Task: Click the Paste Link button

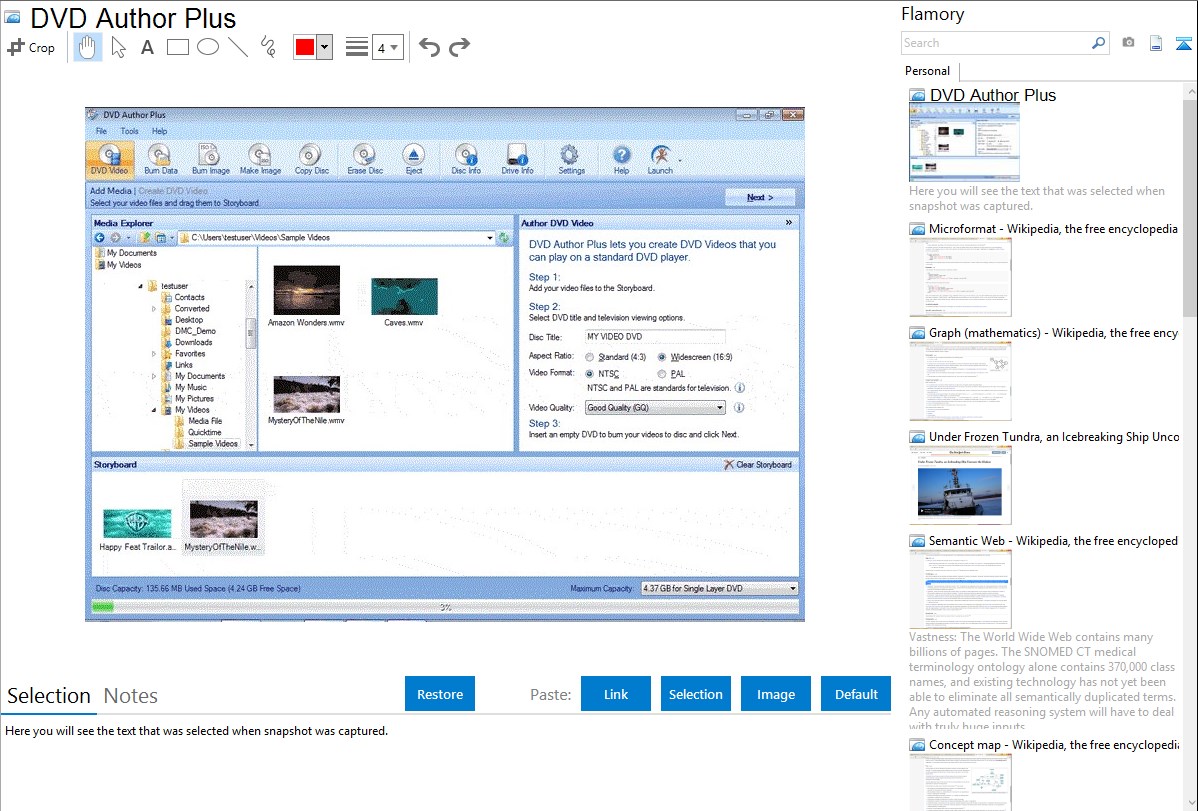Action: pos(616,694)
